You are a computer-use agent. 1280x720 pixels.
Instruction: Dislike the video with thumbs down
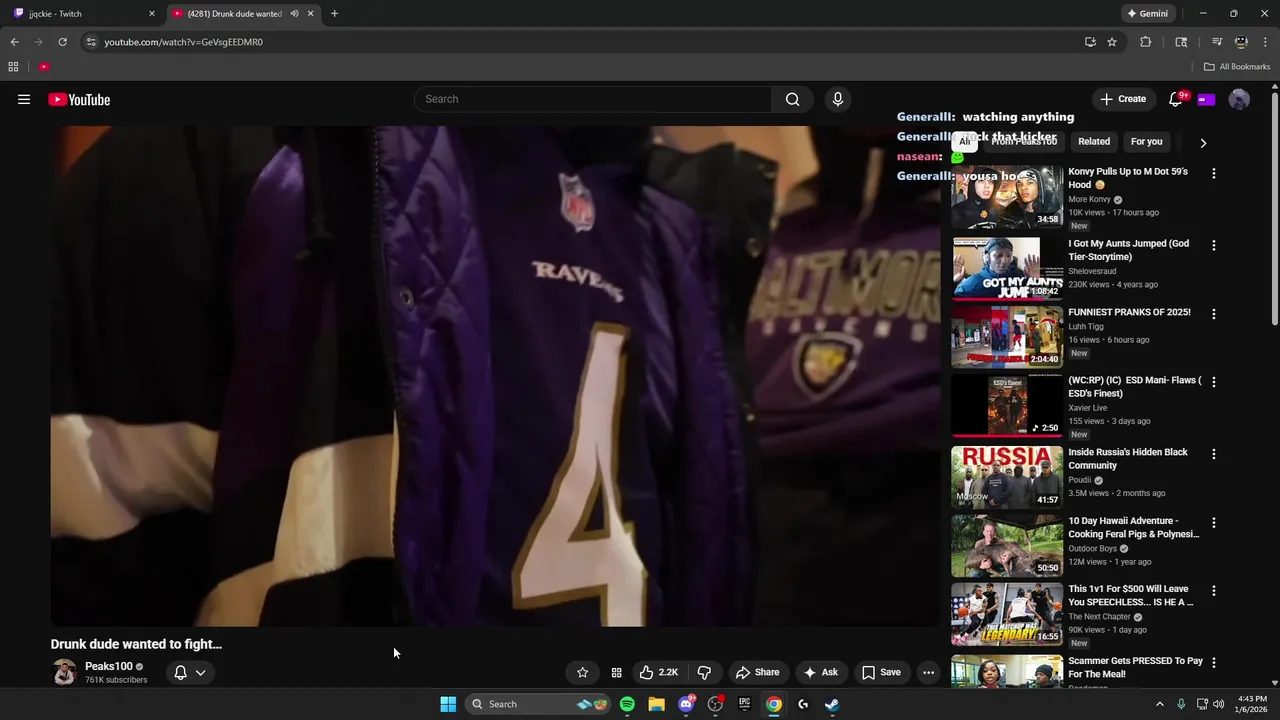point(704,672)
